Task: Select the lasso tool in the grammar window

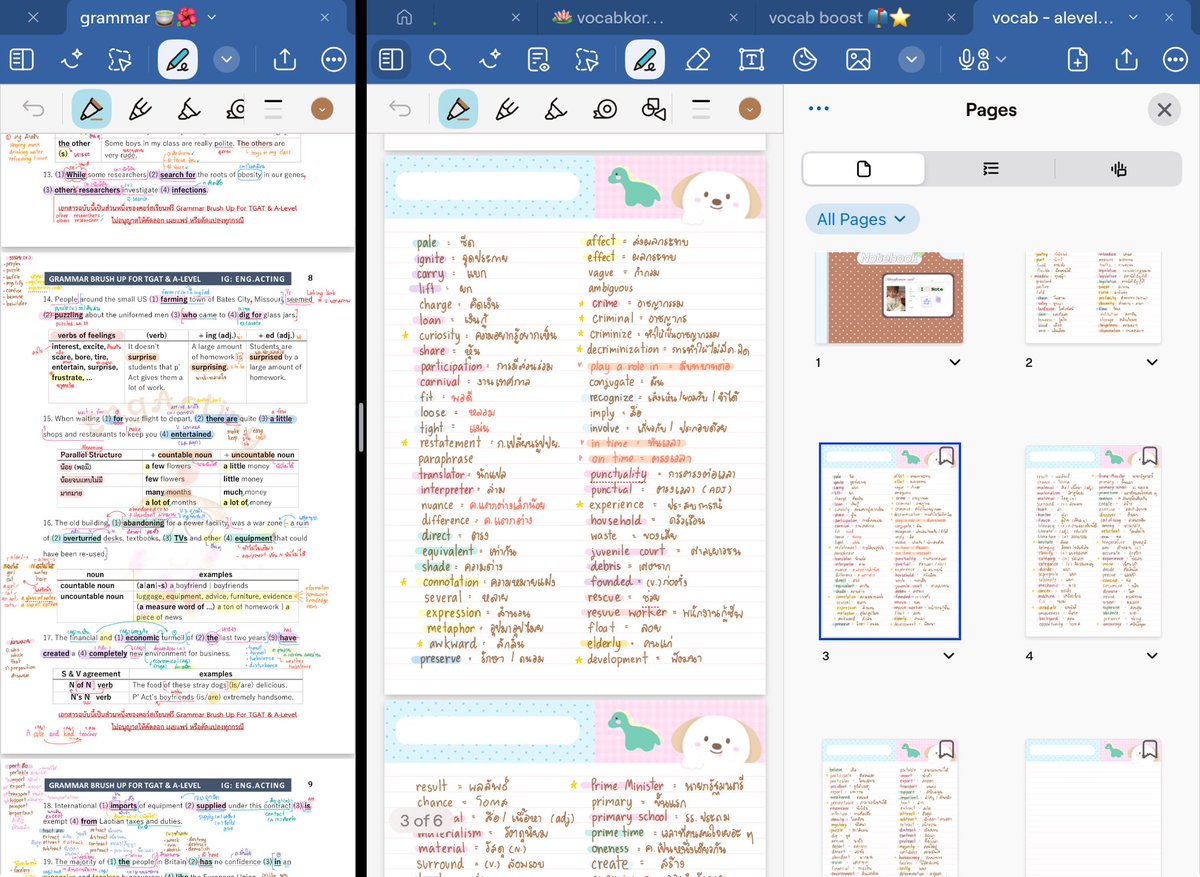Action: coord(120,60)
